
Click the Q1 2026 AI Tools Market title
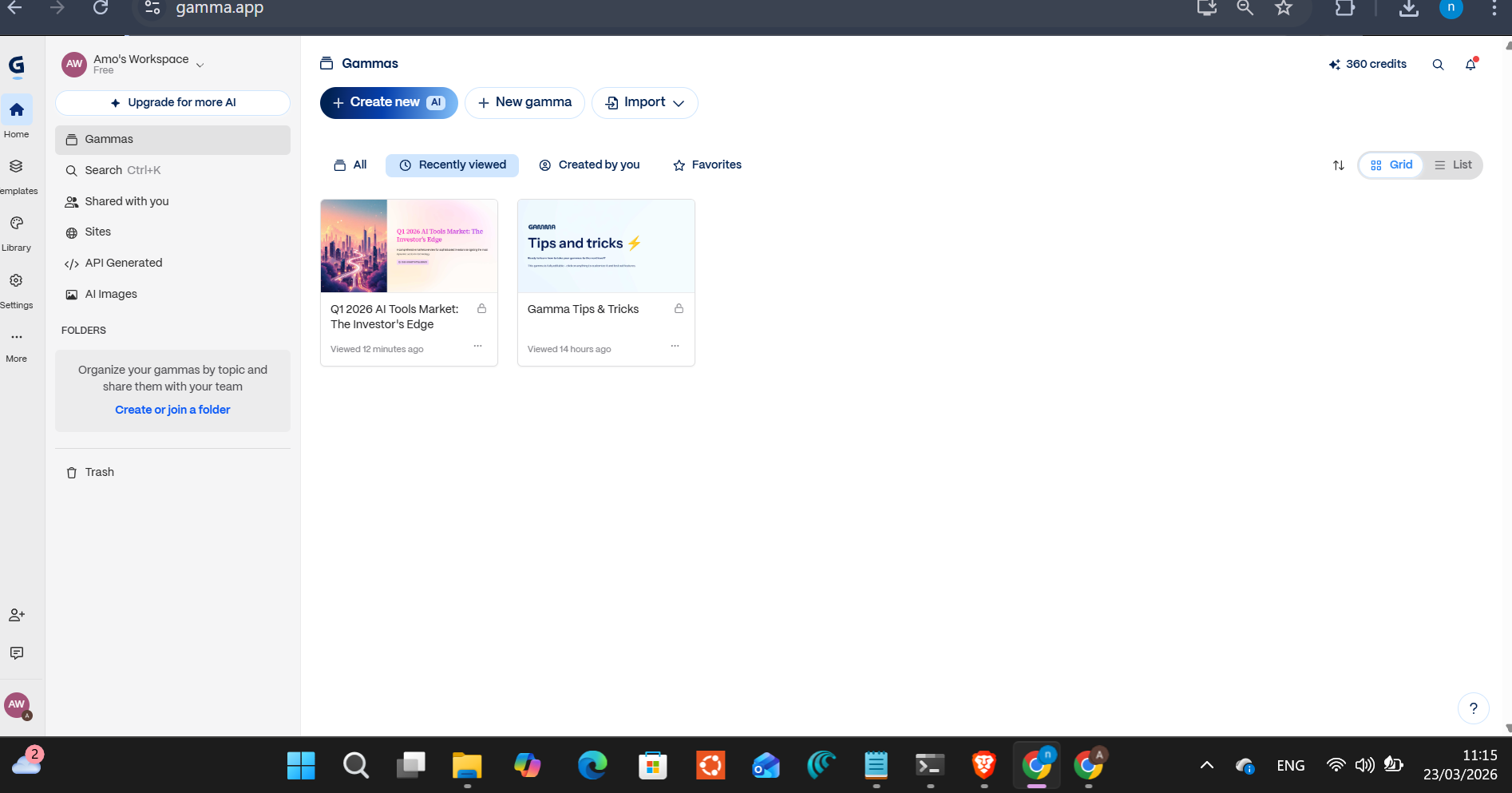[394, 317]
